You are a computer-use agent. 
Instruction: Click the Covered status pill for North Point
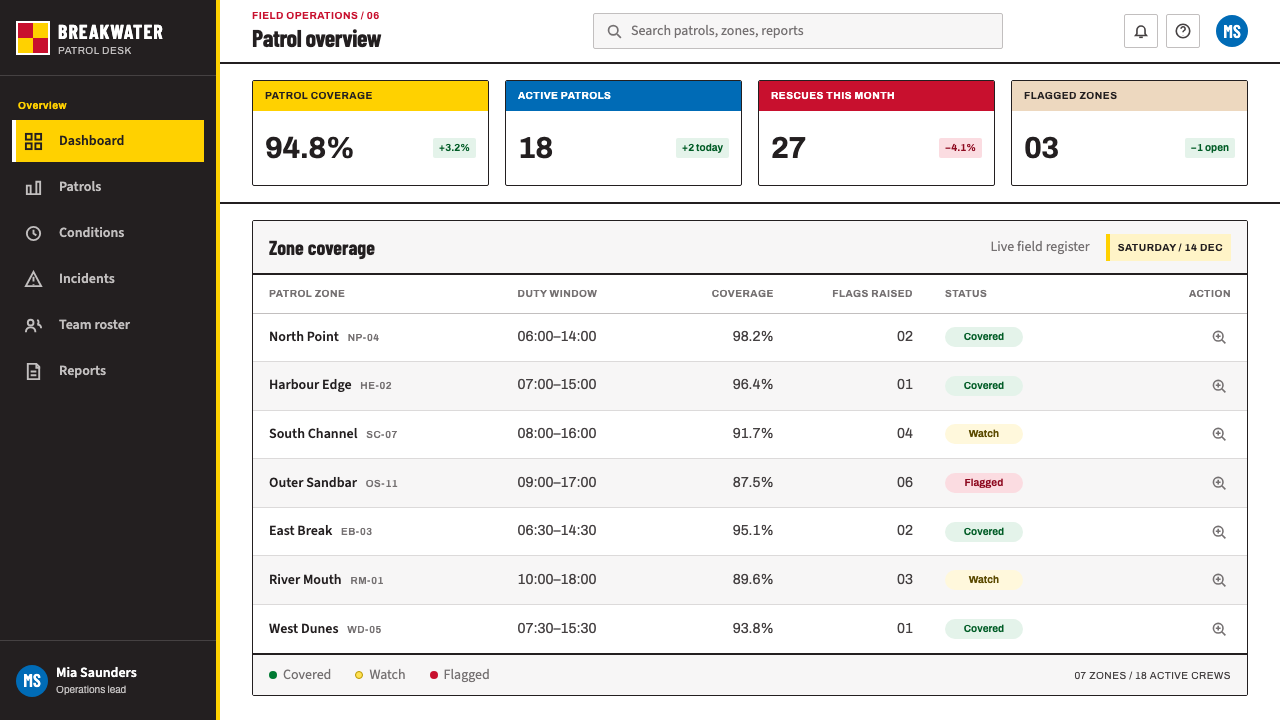pyautogui.click(x=984, y=337)
